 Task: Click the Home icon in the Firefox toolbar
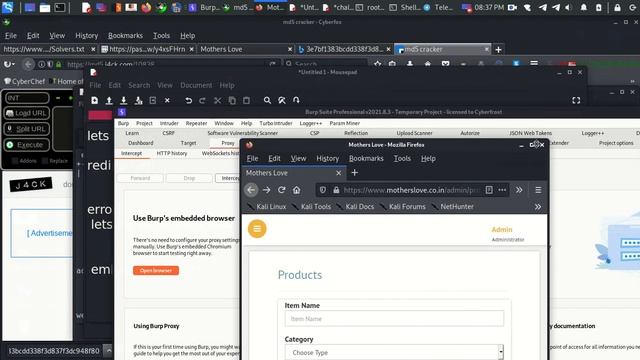coord(297,190)
